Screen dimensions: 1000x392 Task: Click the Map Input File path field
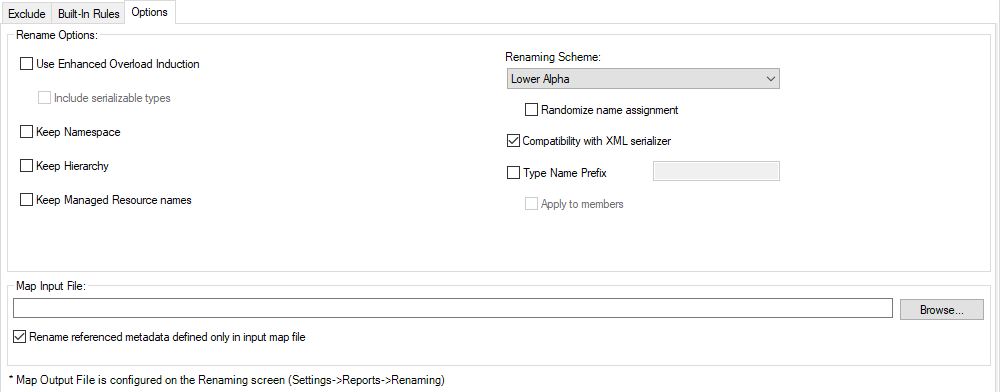click(453, 308)
